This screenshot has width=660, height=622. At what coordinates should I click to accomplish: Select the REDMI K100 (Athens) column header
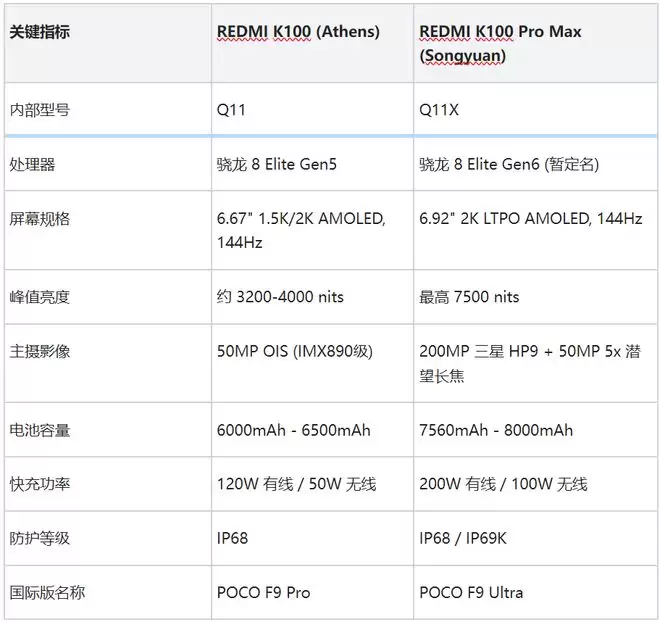298,32
